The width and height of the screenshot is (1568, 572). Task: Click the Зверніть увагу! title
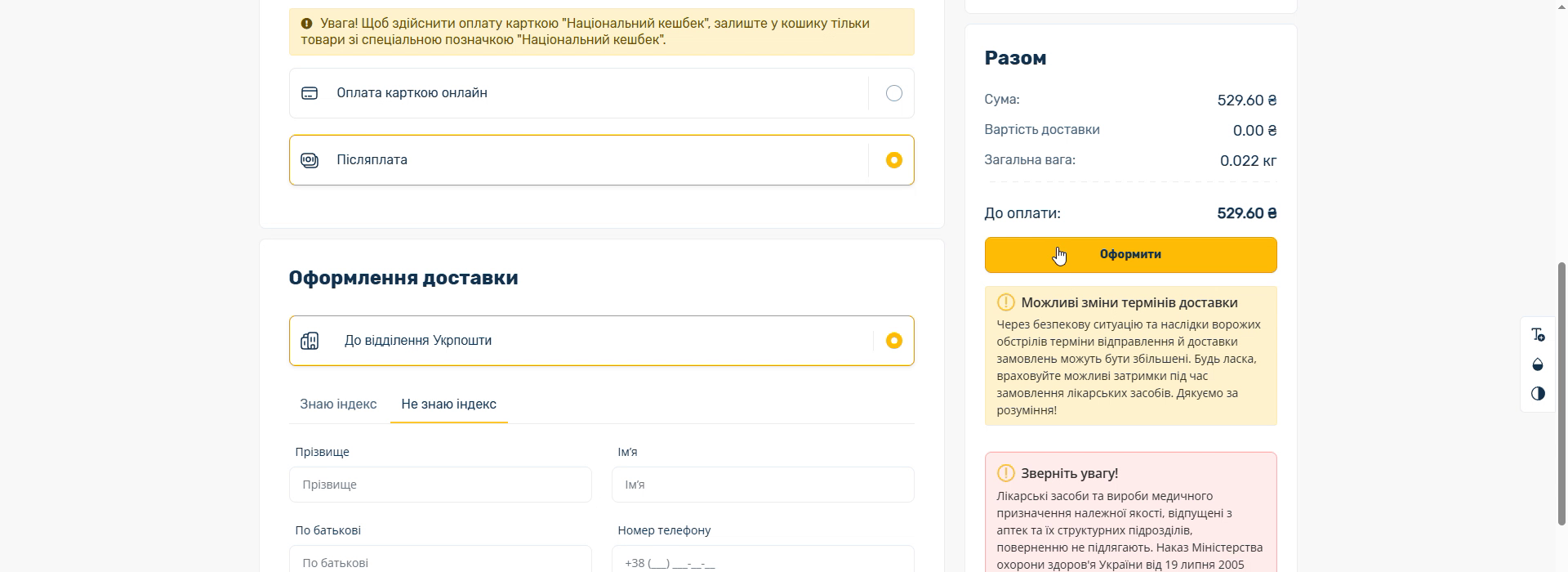(x=1069, y=473)
